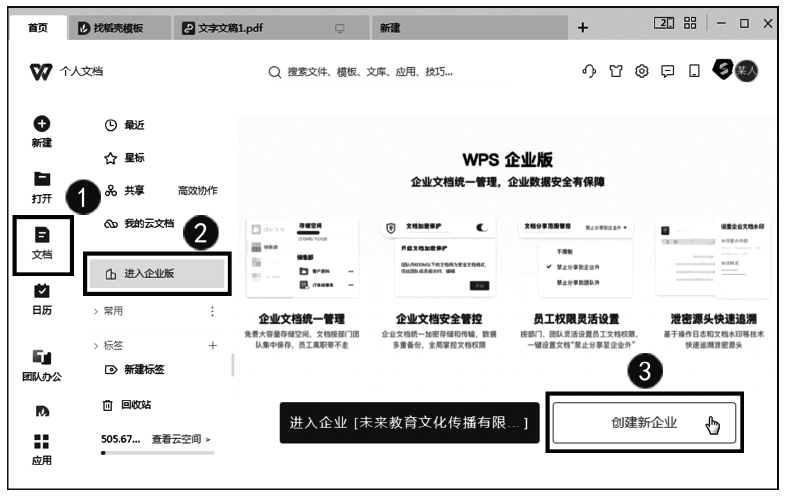Open the 打开 folder icon

click(42, 180)
